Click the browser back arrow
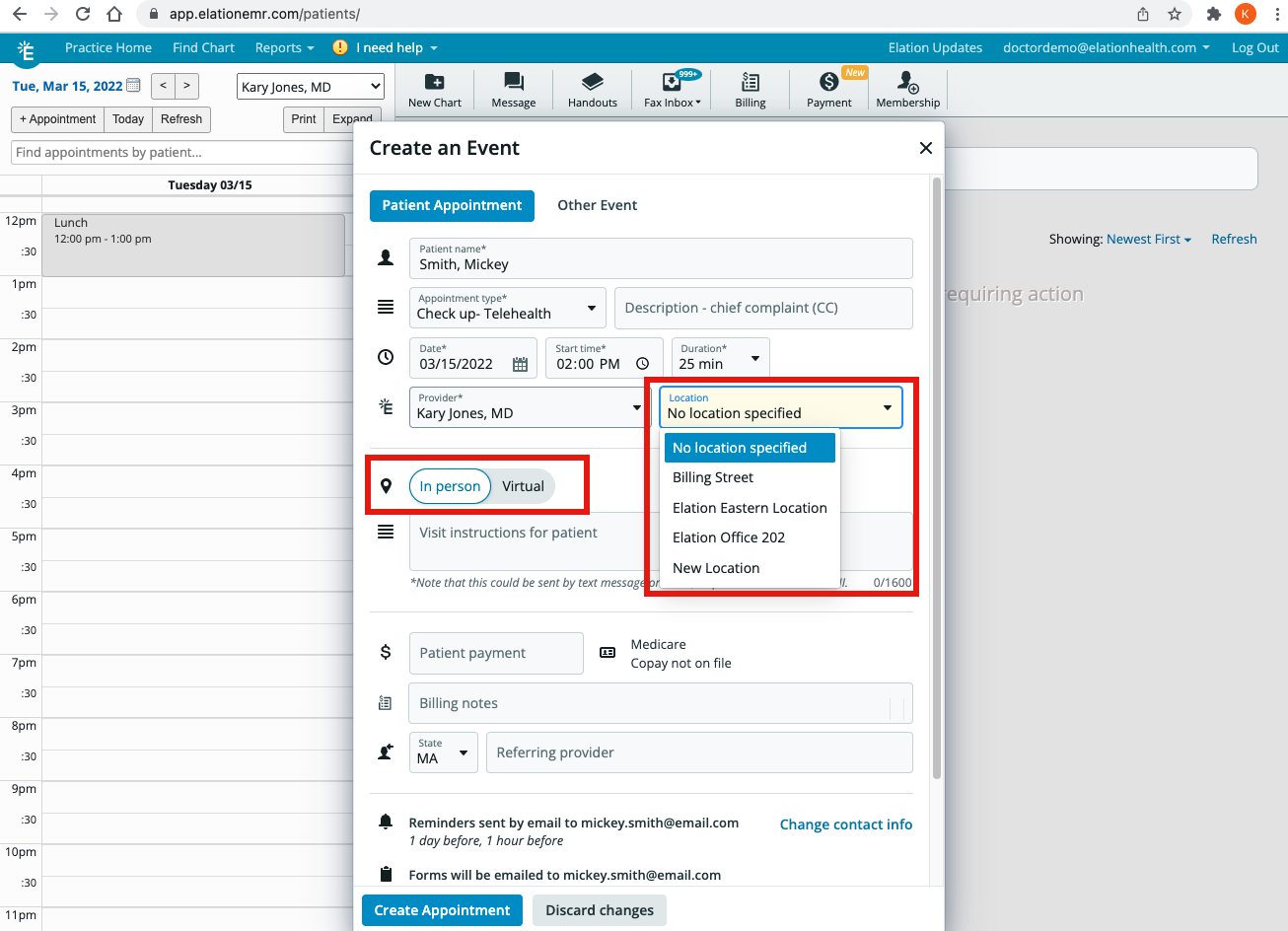The image size is (1288, 931). (20, 14)
